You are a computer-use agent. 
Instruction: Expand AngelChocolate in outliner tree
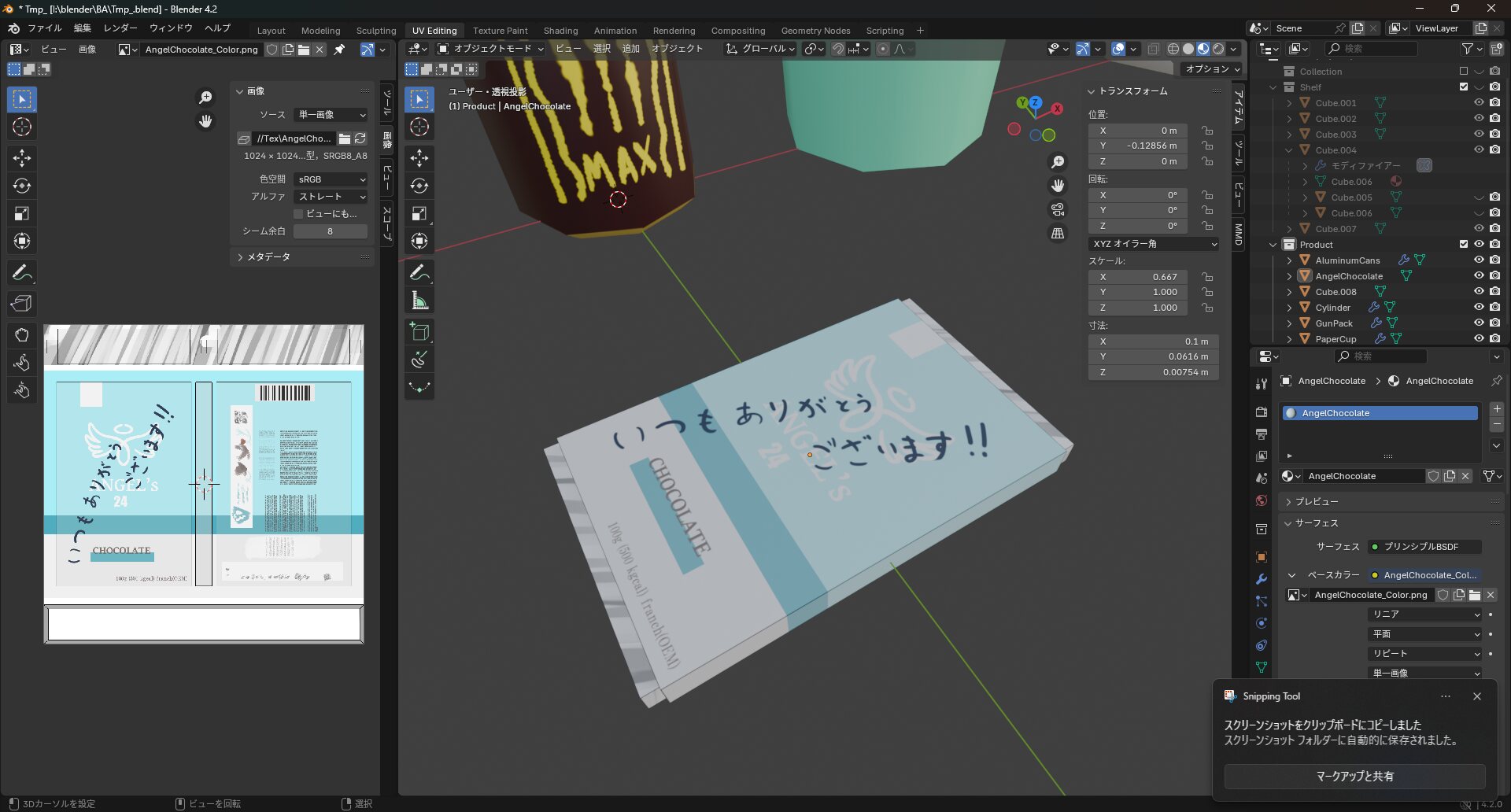pos(1289,276)
